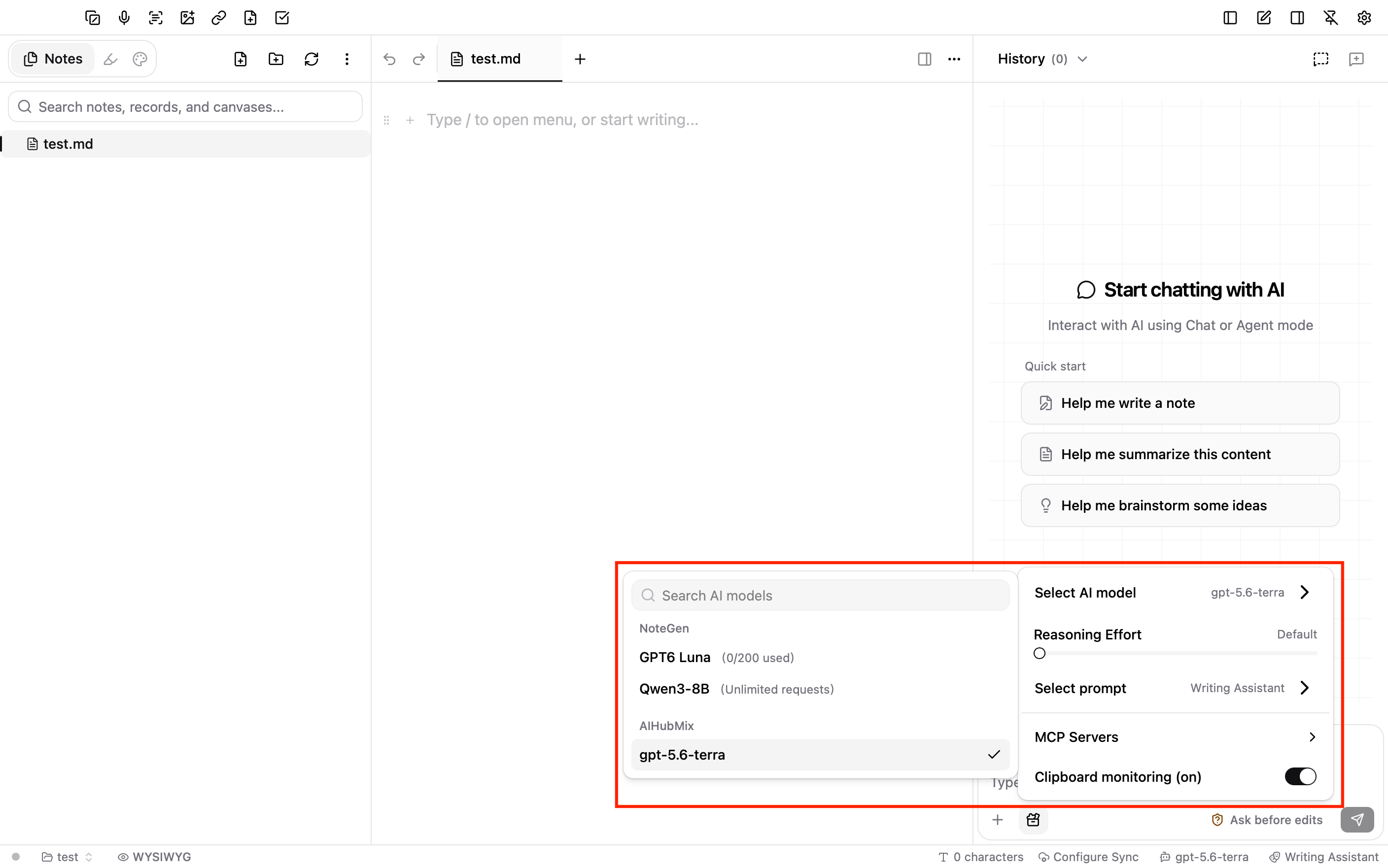This screenshot has width=1388, height=868.
Task: Click the overlapping copy icon in top toolbar
Action: 93,18
